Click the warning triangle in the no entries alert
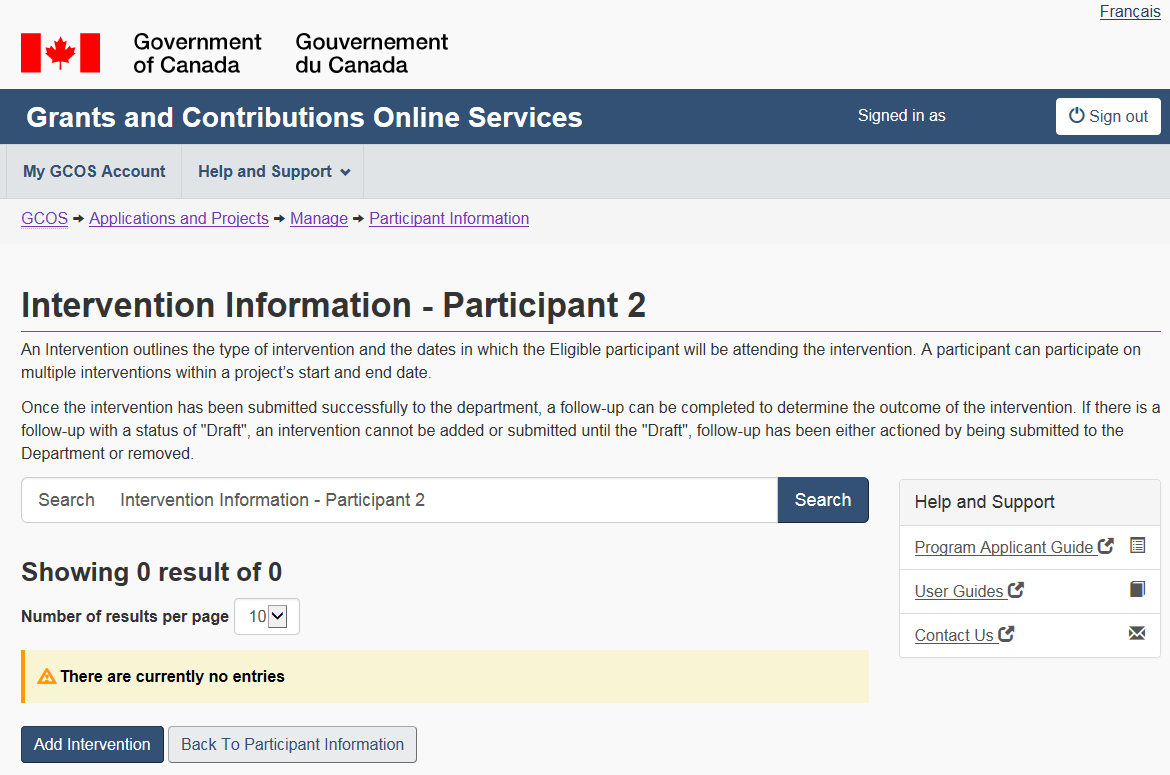 [46, 677]
